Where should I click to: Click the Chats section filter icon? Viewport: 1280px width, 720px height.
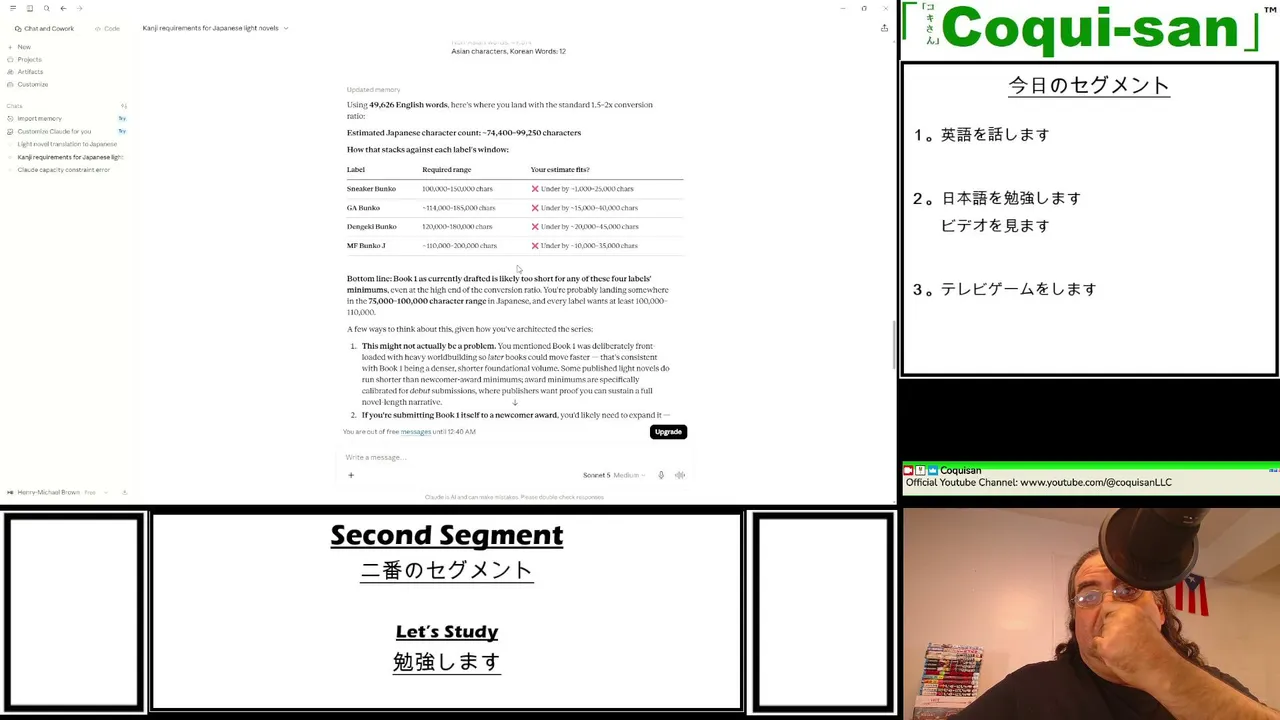click(x=124, y=106)
